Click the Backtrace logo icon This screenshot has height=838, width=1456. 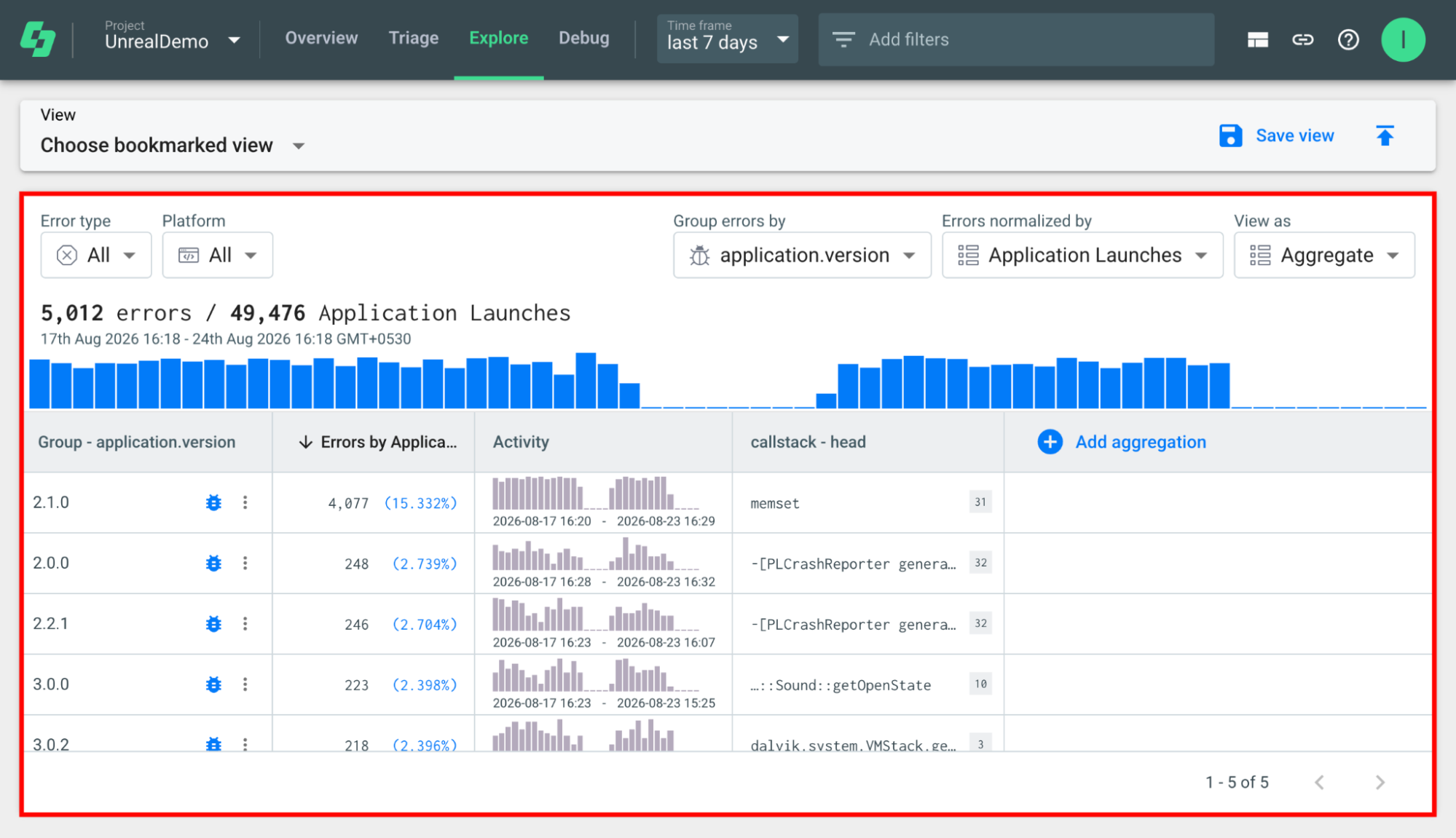pos(37,39)
